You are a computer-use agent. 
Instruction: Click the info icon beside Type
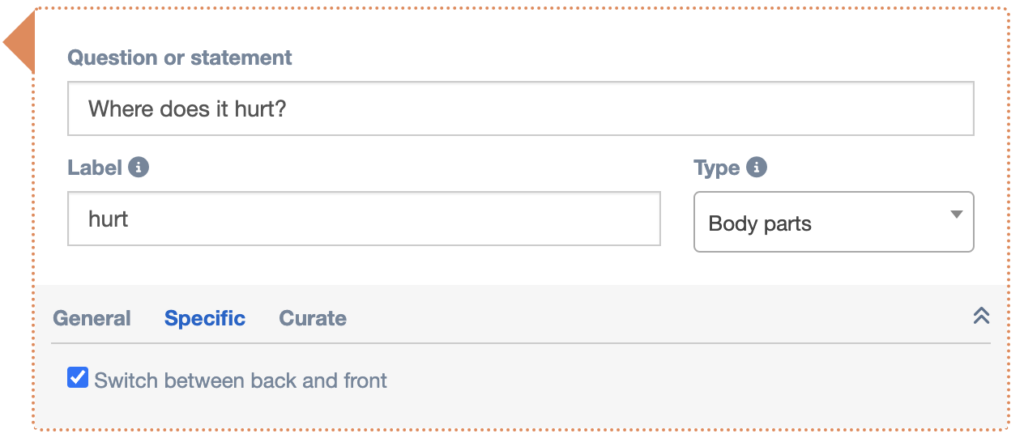click(x=757, y=167)
